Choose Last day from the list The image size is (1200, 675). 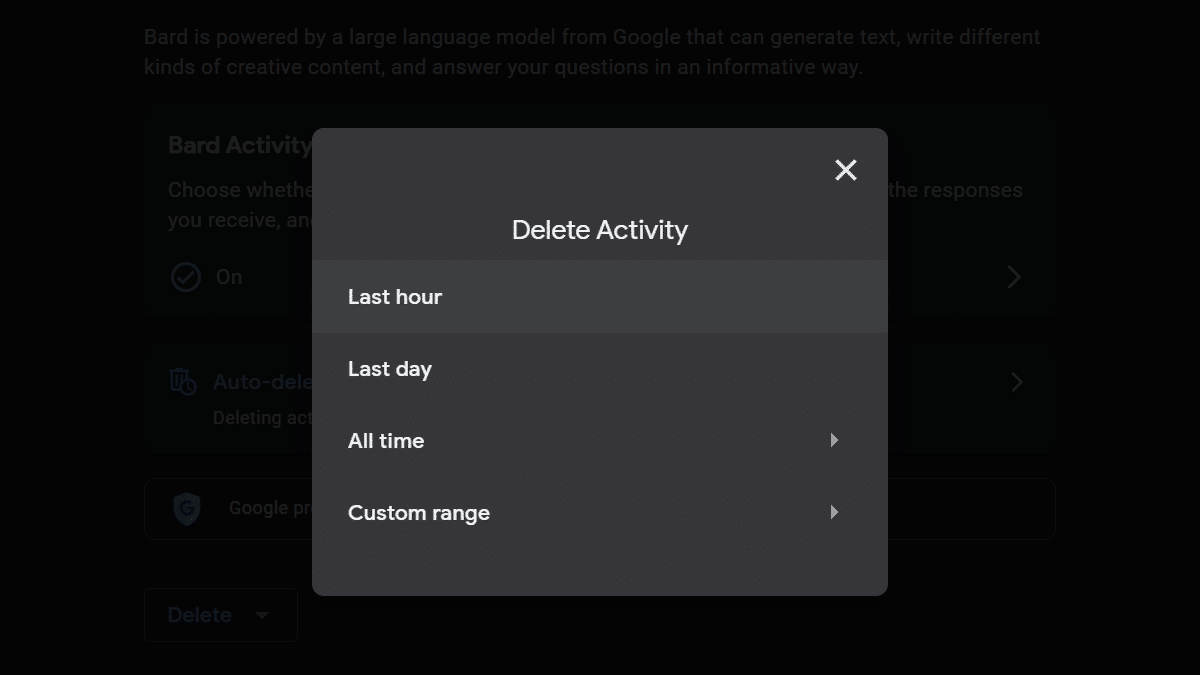point(390,369)
